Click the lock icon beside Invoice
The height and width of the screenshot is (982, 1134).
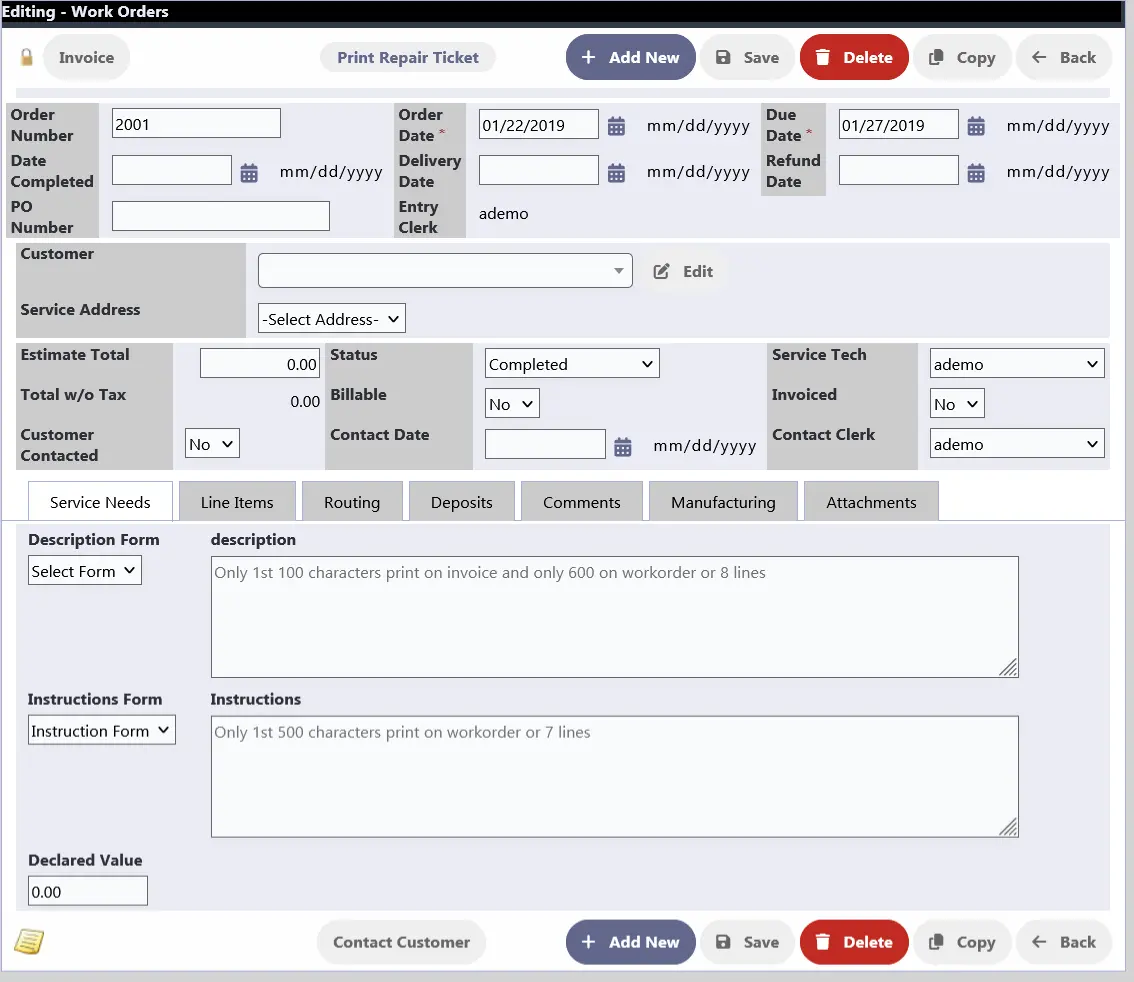pos(27,57)
